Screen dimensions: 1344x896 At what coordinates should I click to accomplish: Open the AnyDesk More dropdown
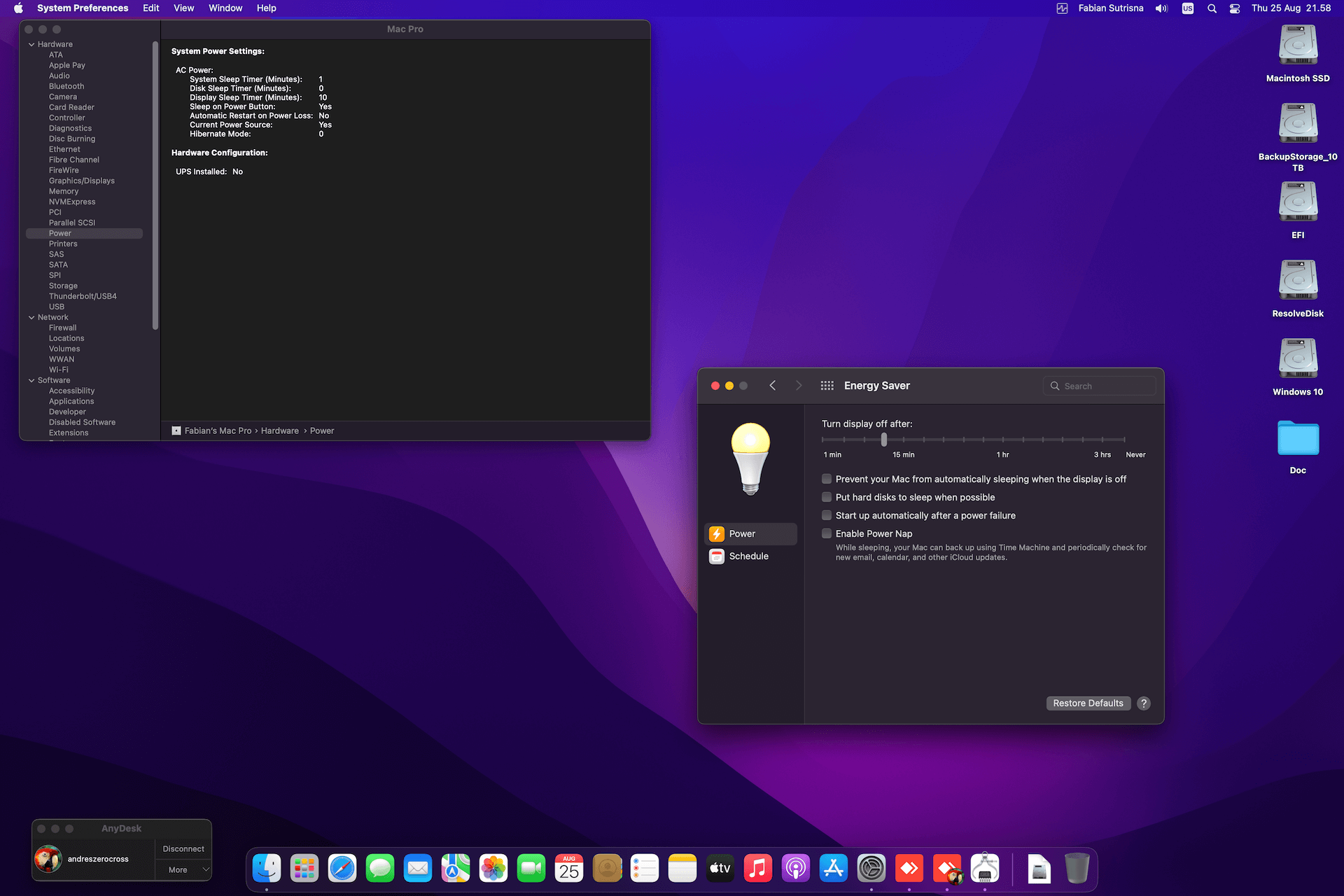tap(183, 869)
